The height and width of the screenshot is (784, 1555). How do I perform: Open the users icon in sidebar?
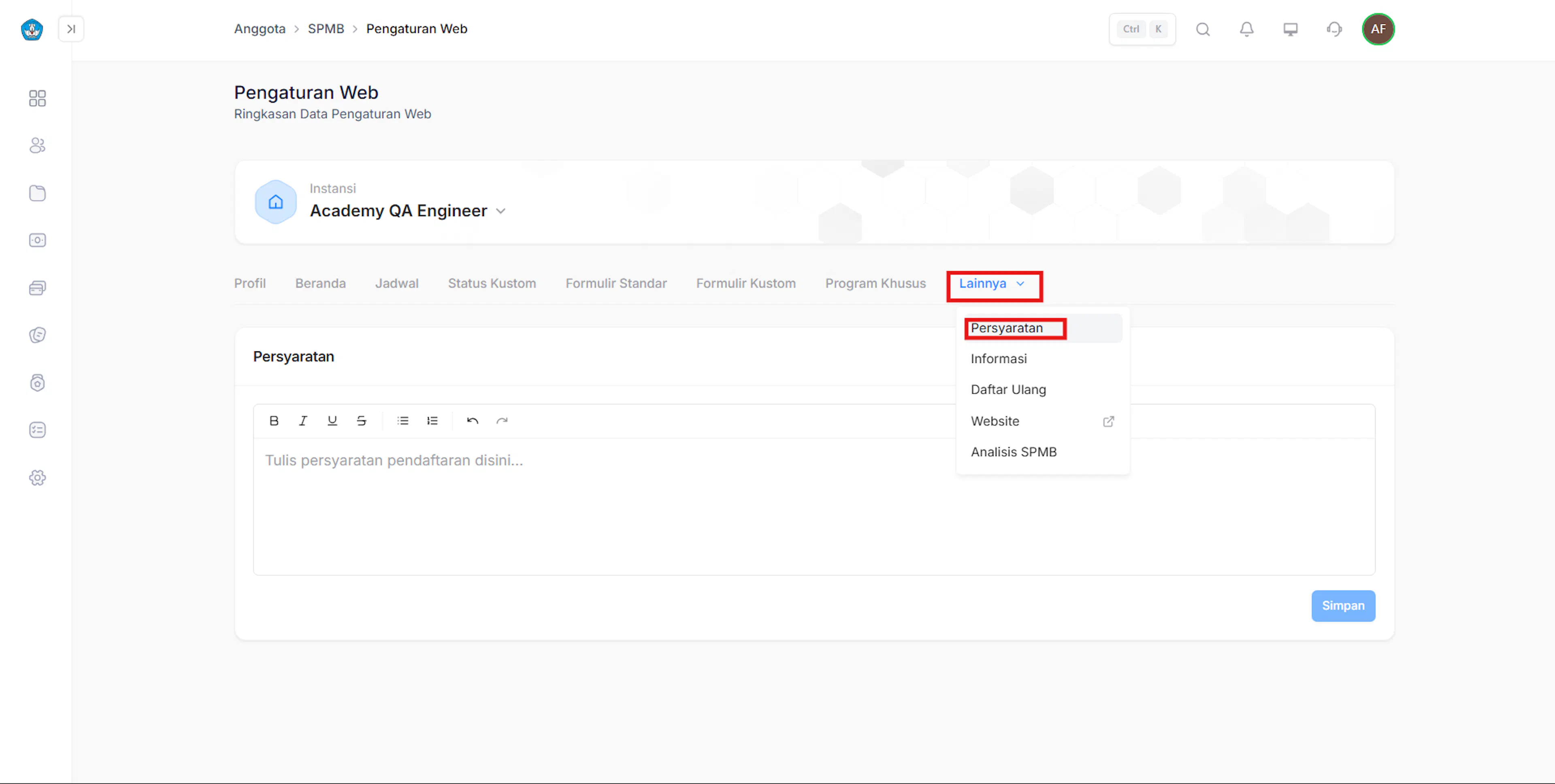pos(37,145)
